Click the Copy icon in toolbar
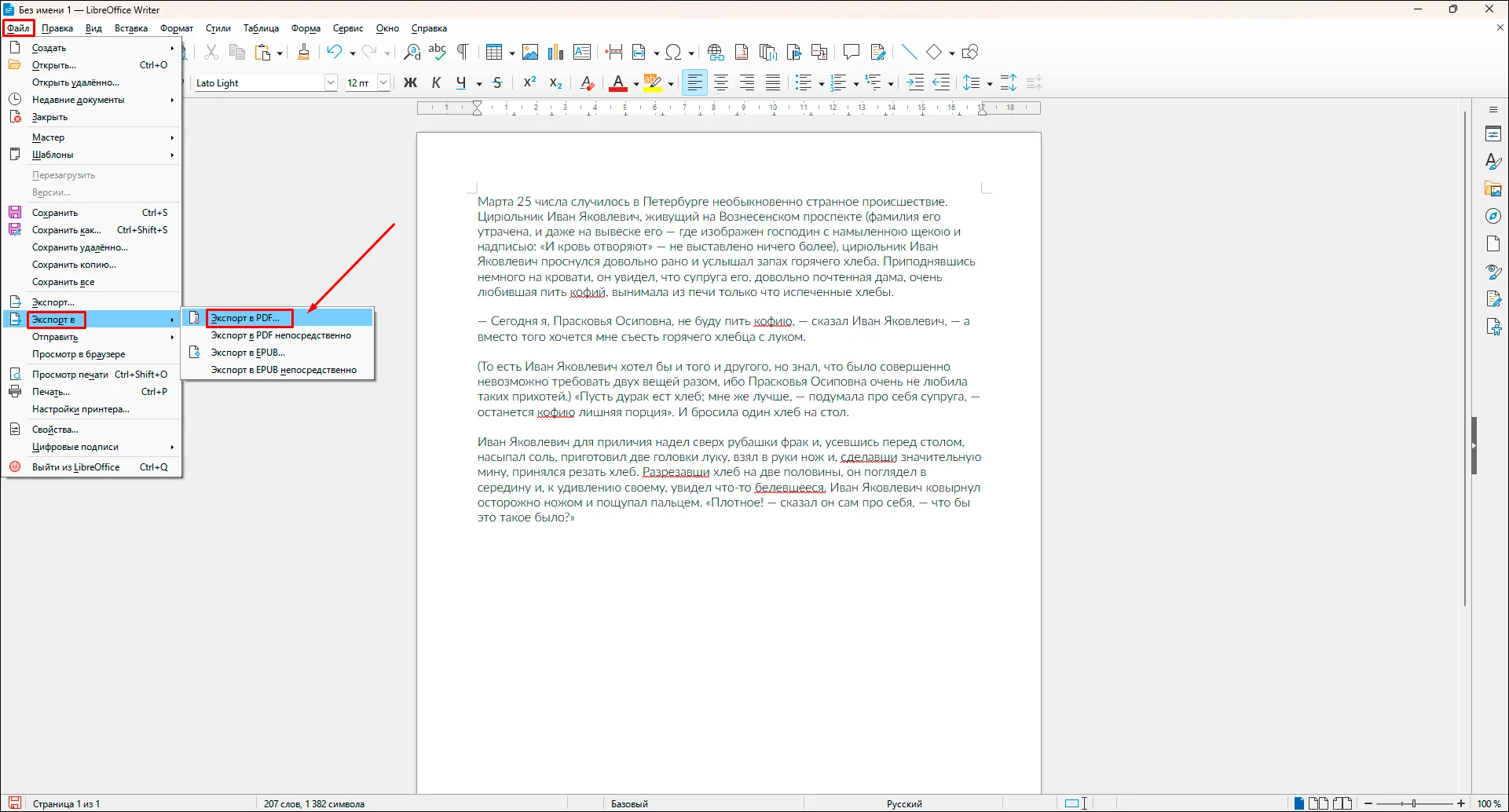This screenshot has height=812, width=1509. [236, 52]
